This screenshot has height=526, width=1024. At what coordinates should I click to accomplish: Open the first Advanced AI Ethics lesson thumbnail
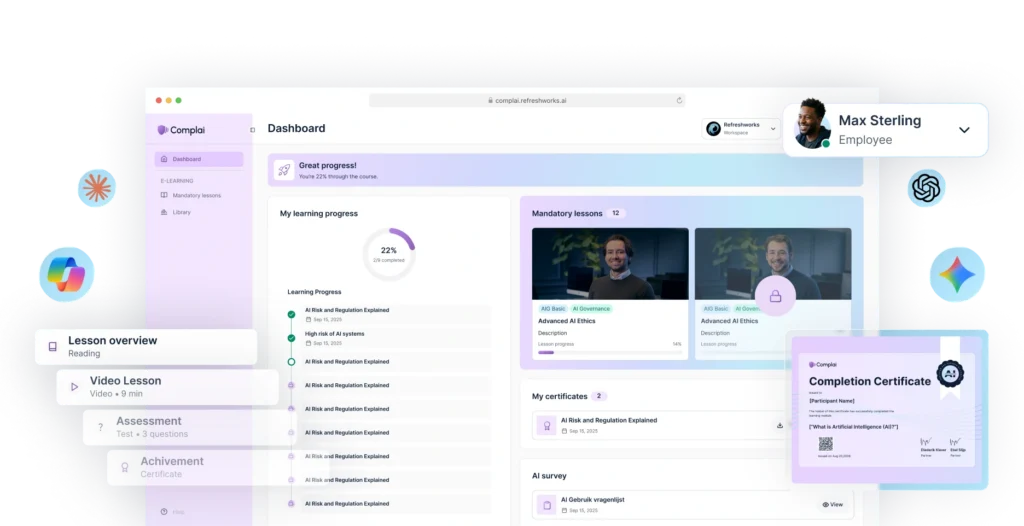point(609,264)
